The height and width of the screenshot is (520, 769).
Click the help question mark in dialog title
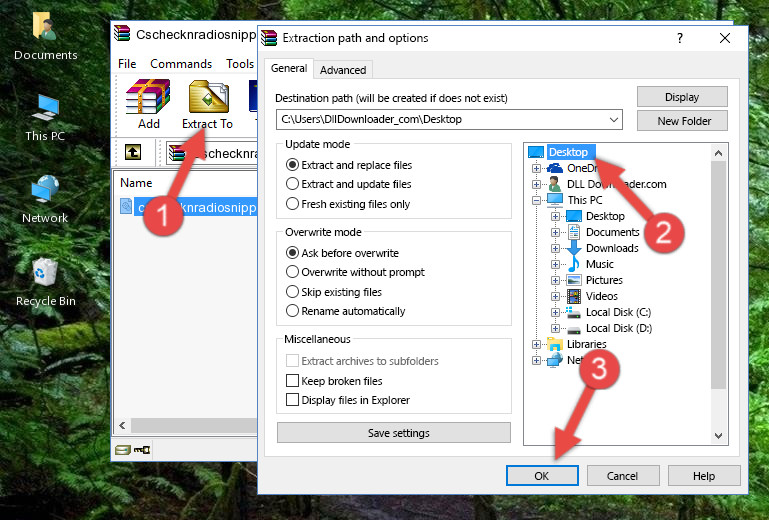(x=680, y=38)
